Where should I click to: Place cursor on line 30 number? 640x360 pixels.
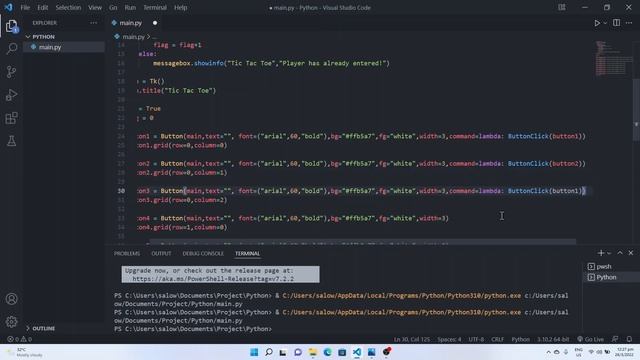pos(121,191)
